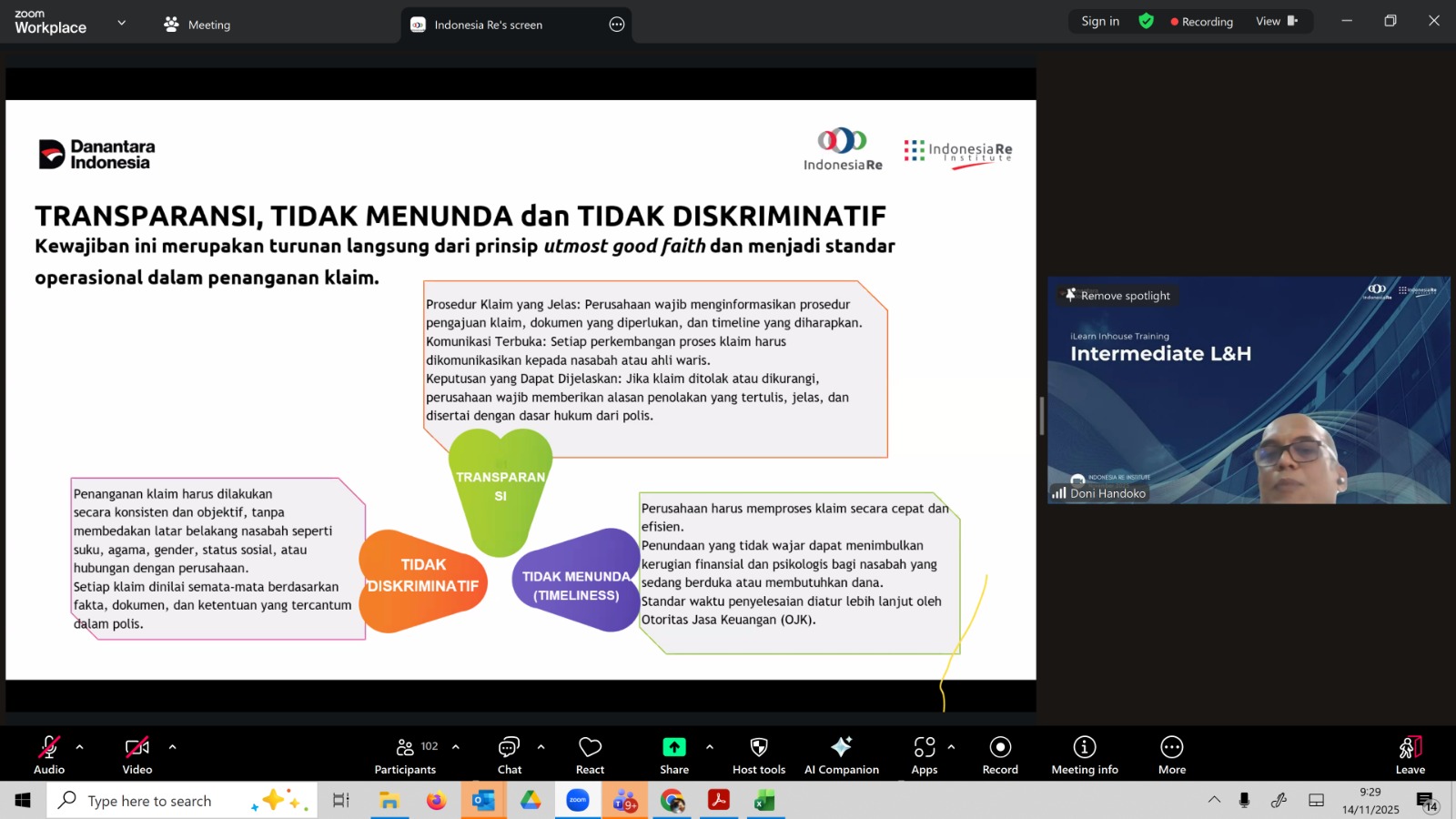
Task: Open Meeting info
Action: pyautogui.click(x=1084, y=755)
